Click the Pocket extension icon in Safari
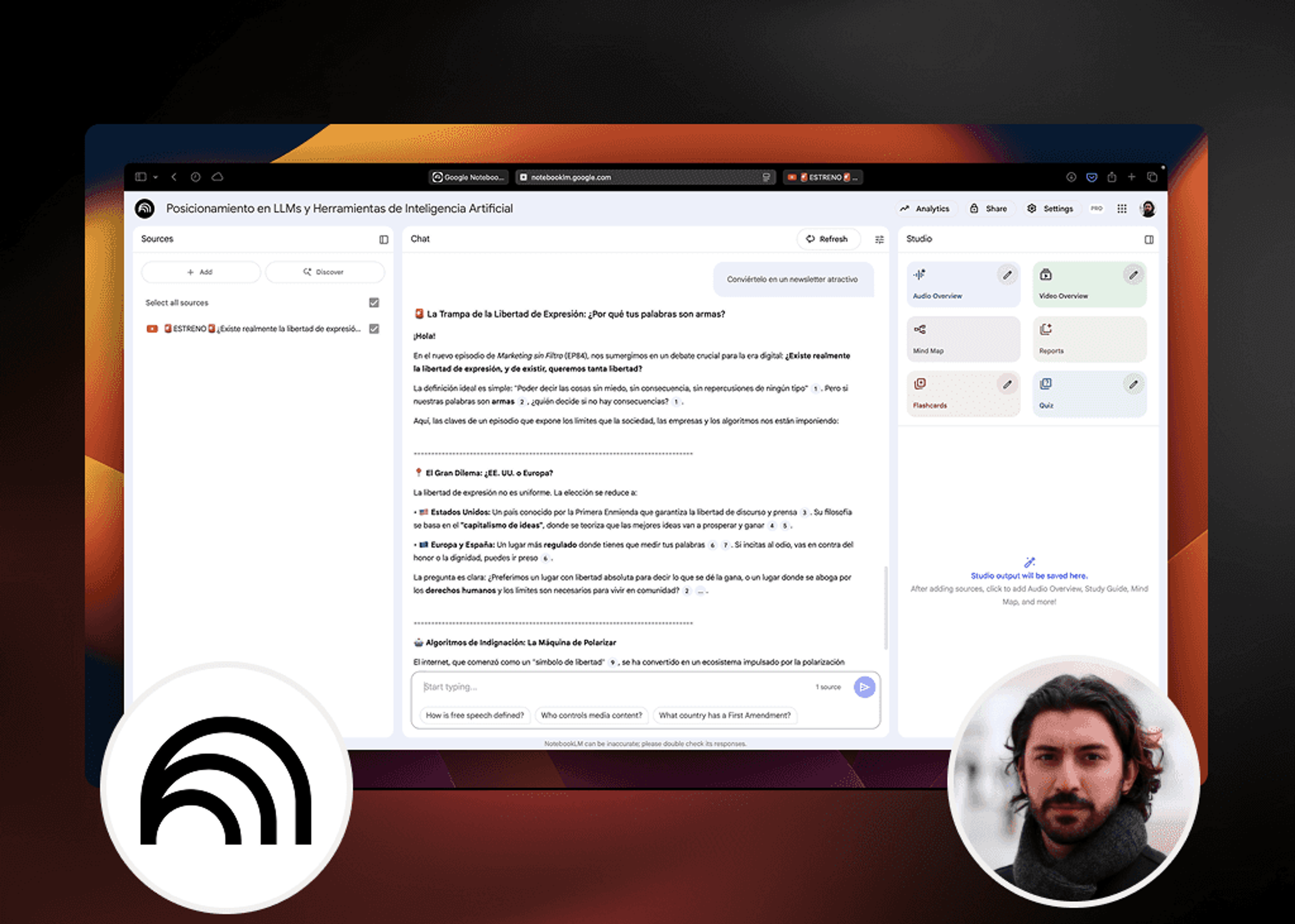 1091,178
